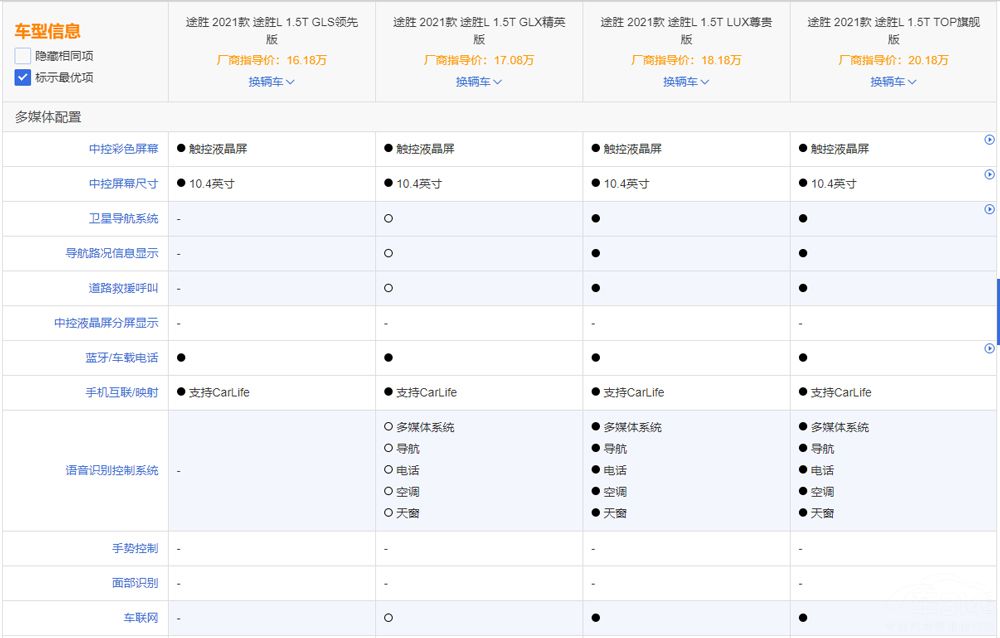Click the blue scrollbar handle on right edge

[x=997, y=312]
